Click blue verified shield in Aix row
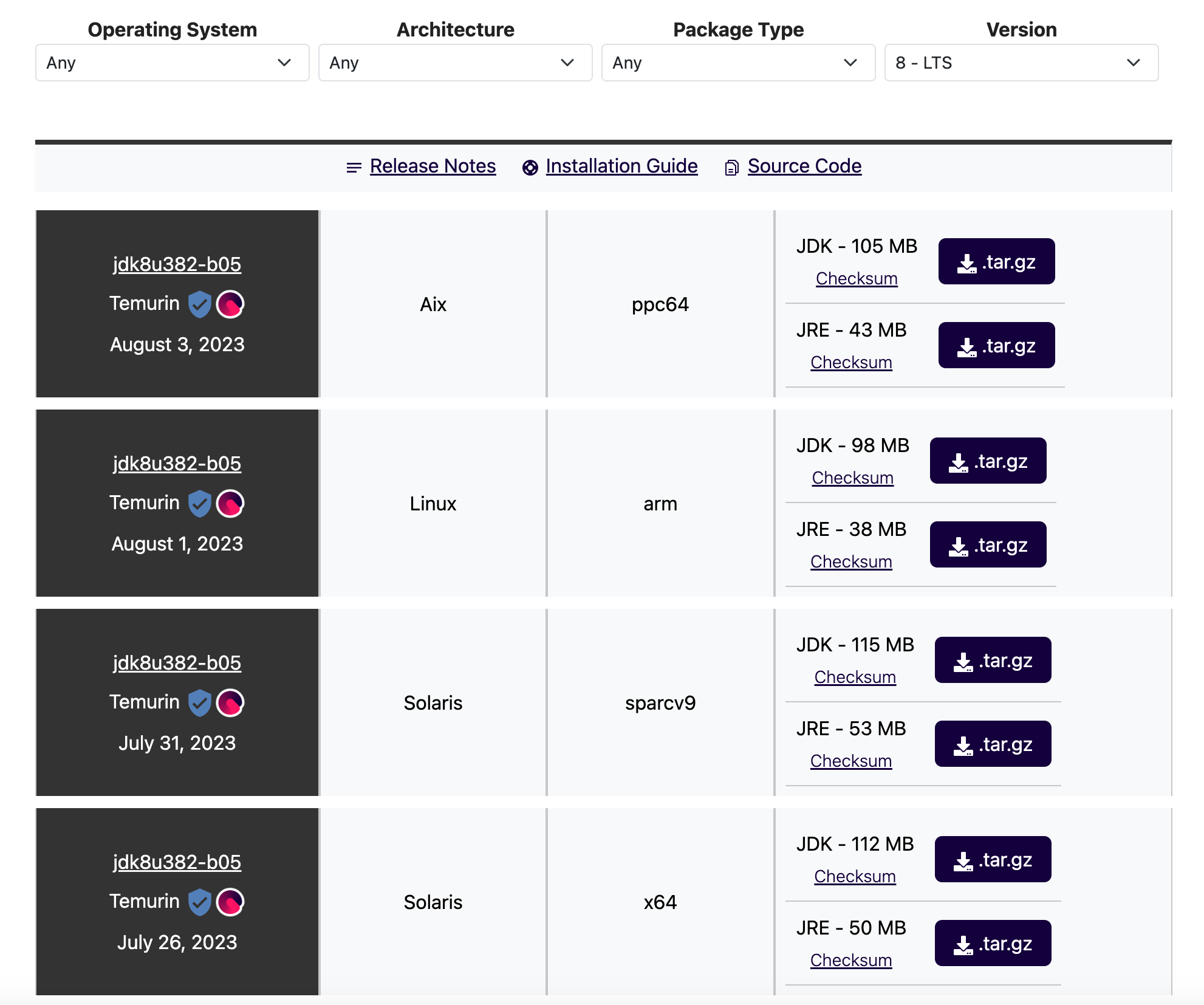This screenshot has height=1005, width=1204. tap(199, 304)
